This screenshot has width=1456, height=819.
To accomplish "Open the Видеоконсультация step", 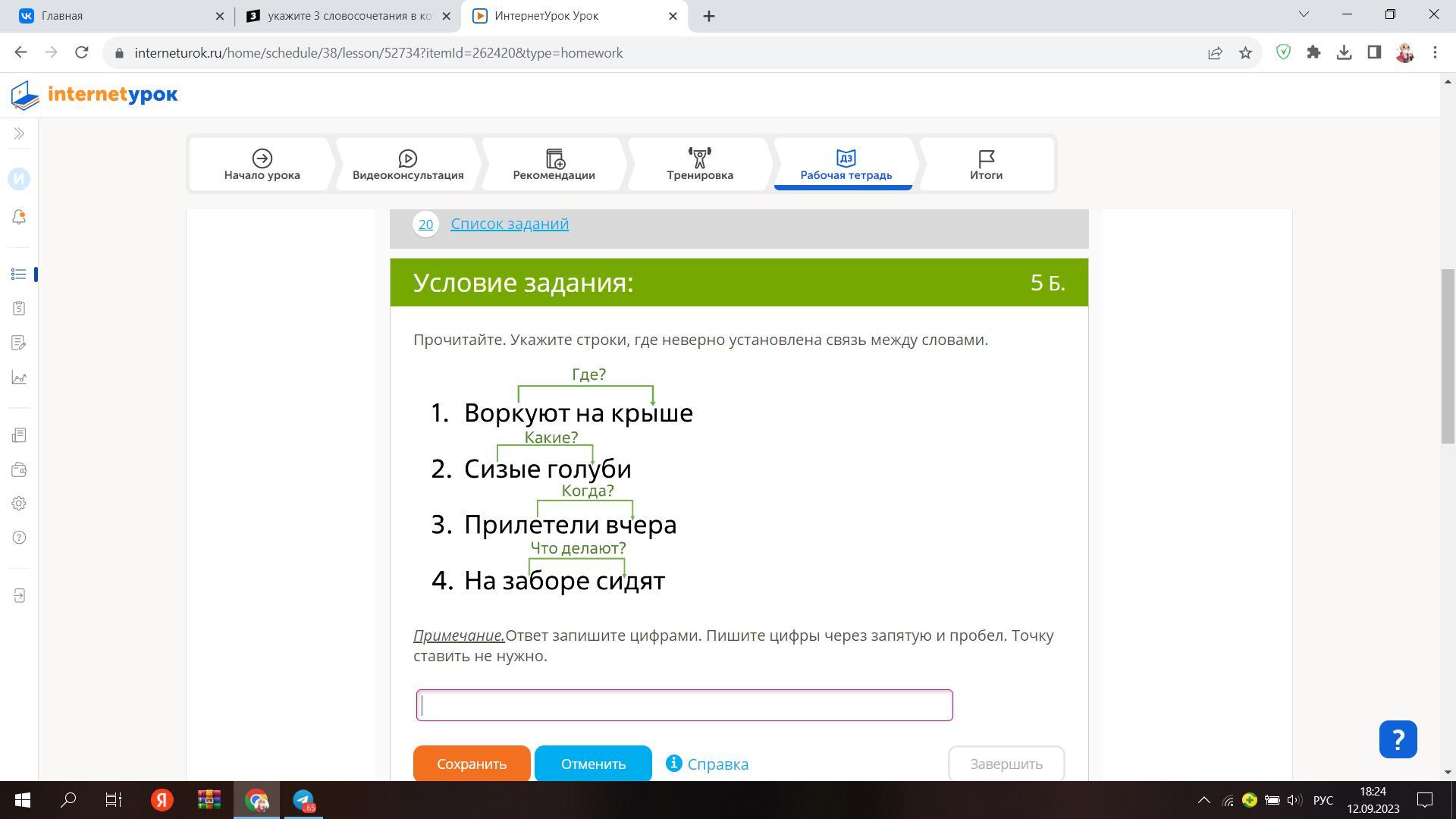I will click(407, 164).
